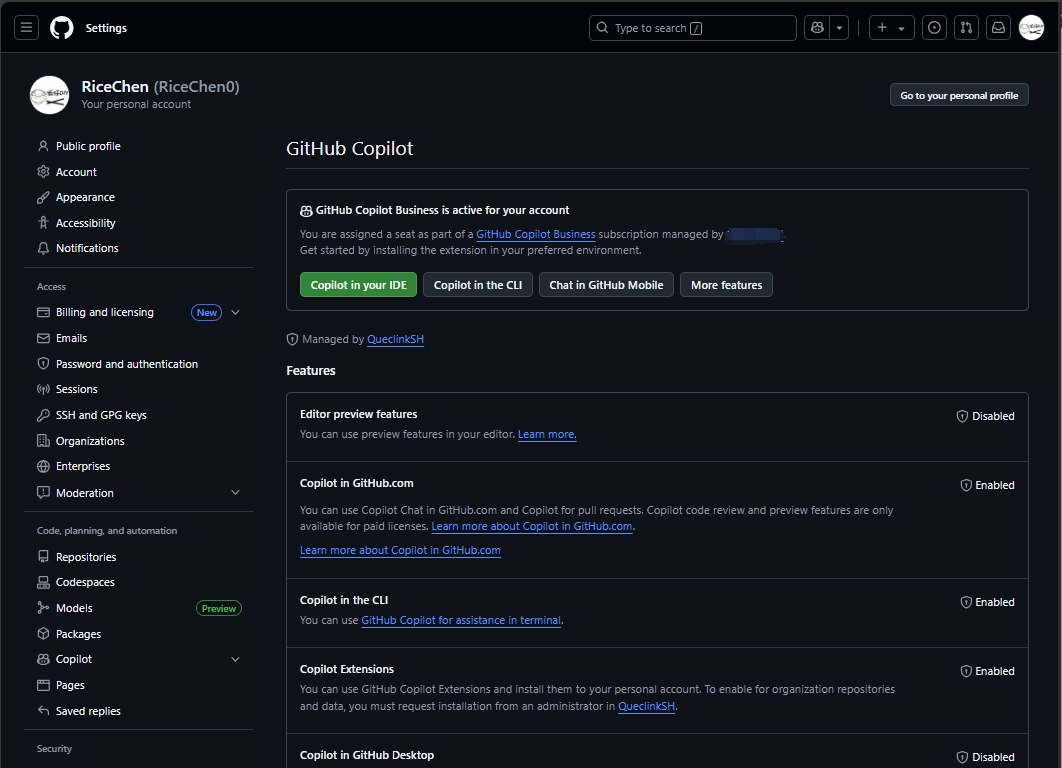The height and width of the screenshot is (768, 1062).
Task: Click Chat in GitHub Mobile button
Action: click(606, 285)
